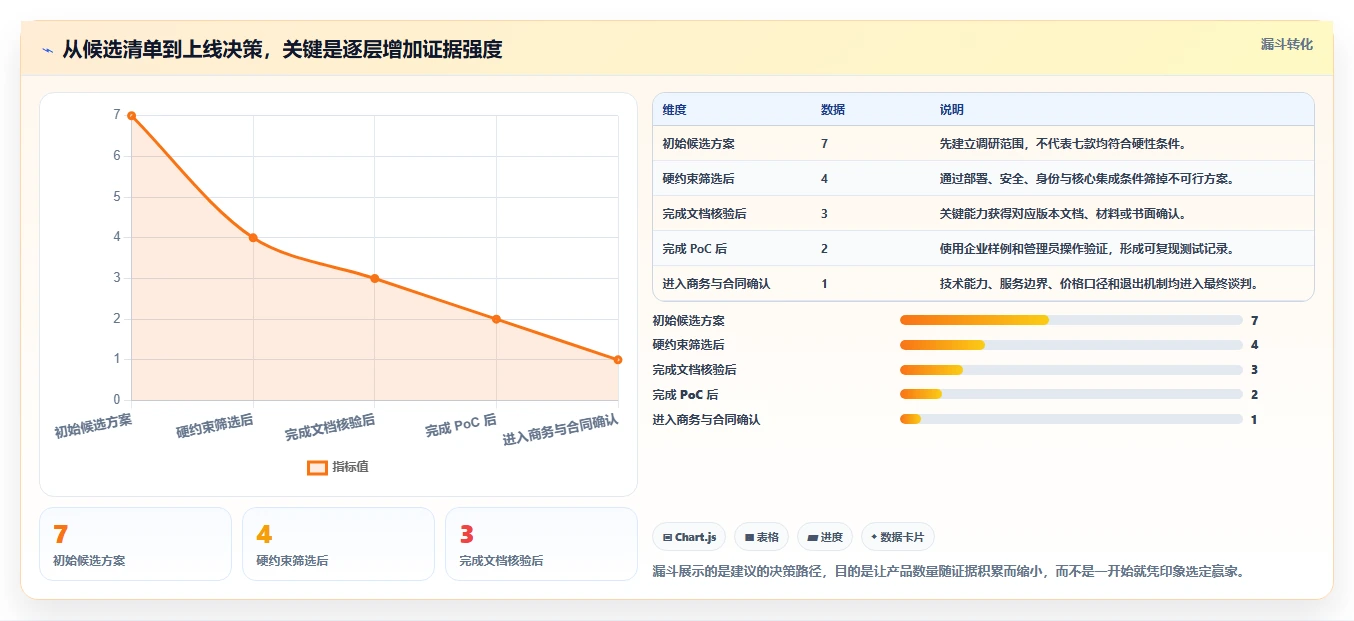Image resolution: width=1354 pixels, height=621 pixels.
Task: Click the footer note starting 漏斗展示的是
Action: pyautogui.click(x=948, y=572)
